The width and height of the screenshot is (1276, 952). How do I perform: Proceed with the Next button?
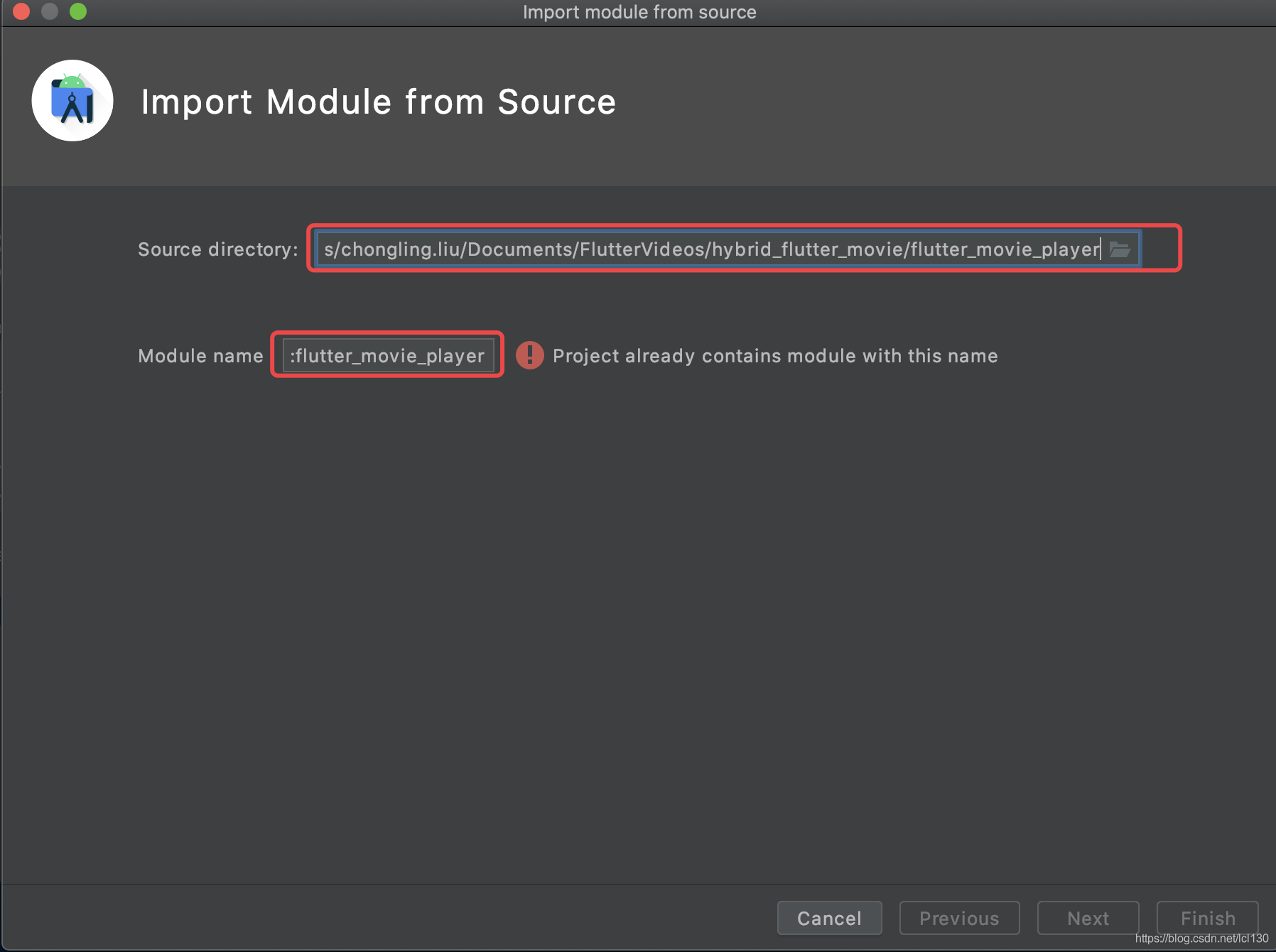click(x=1088, y=918)
